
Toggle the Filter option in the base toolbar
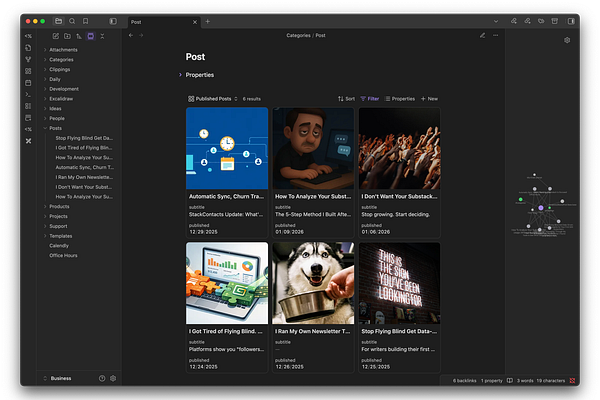click(370, 99)
